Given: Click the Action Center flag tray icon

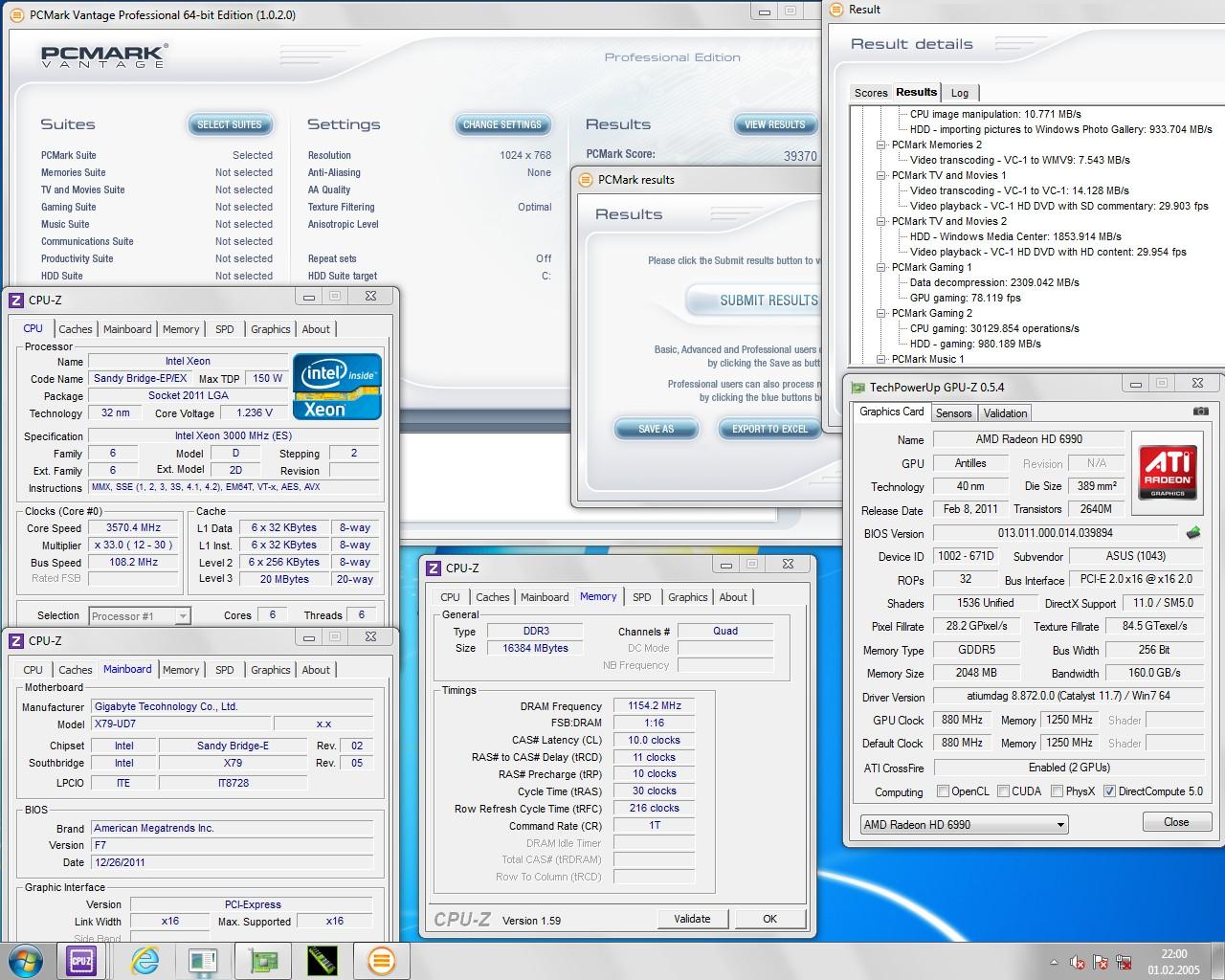Looking at the screenshot, I should pyautogui.click(x=1102, y=962).
